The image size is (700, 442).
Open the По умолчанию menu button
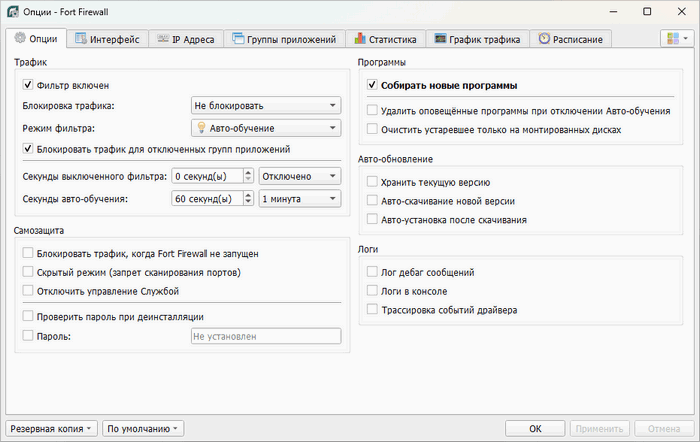(x=143, y=429)
